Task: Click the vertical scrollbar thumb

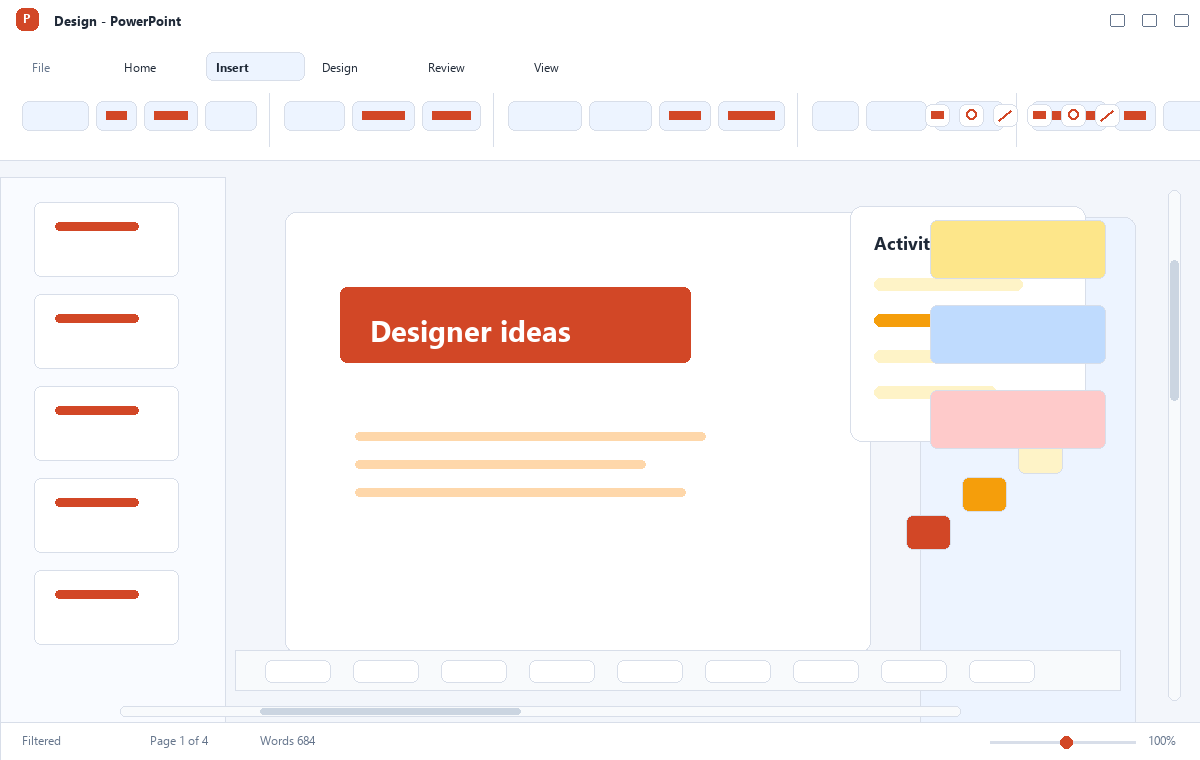Action: click(x=1174, y=330)
